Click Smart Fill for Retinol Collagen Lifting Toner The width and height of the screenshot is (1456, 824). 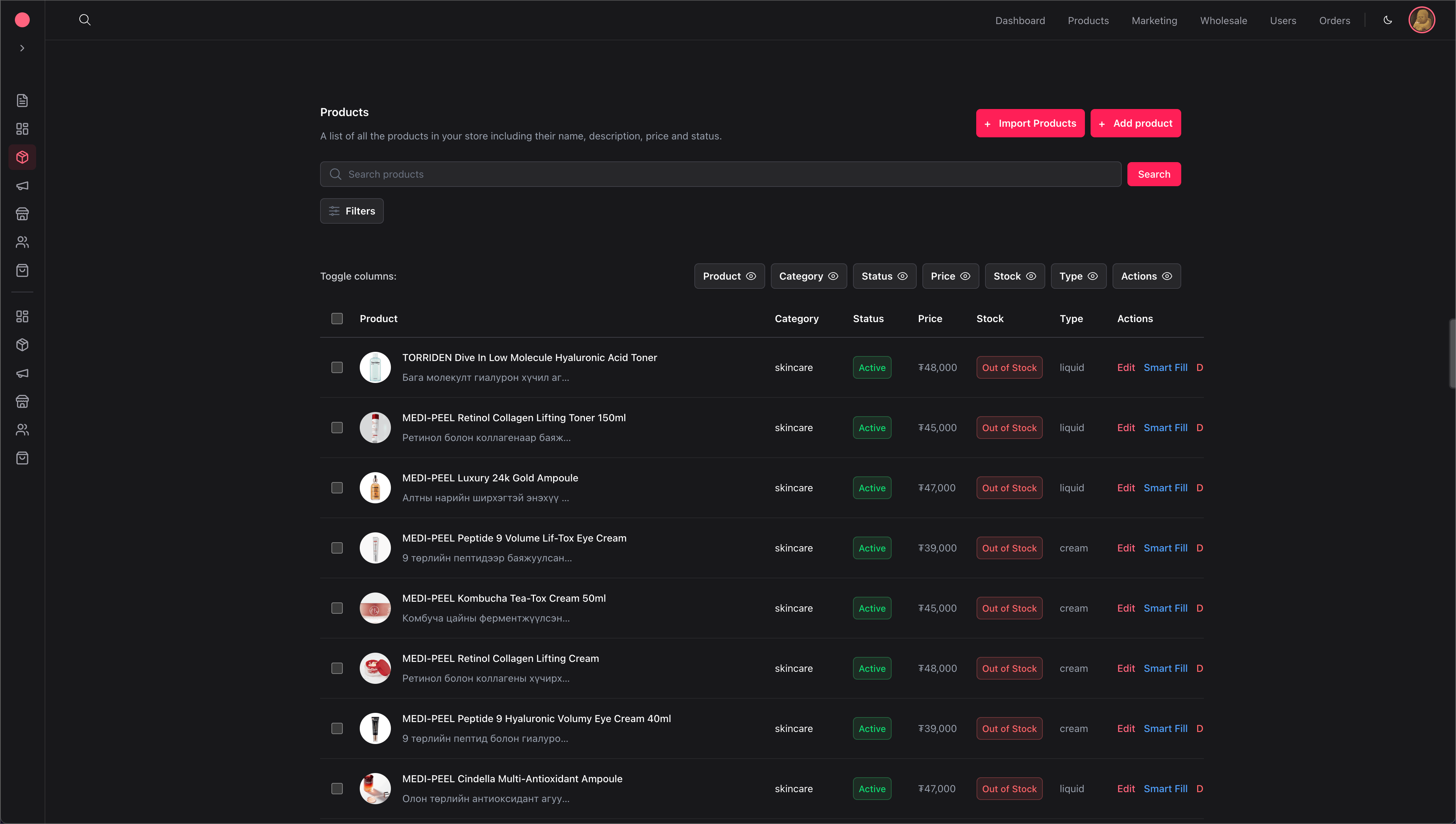1165,428
